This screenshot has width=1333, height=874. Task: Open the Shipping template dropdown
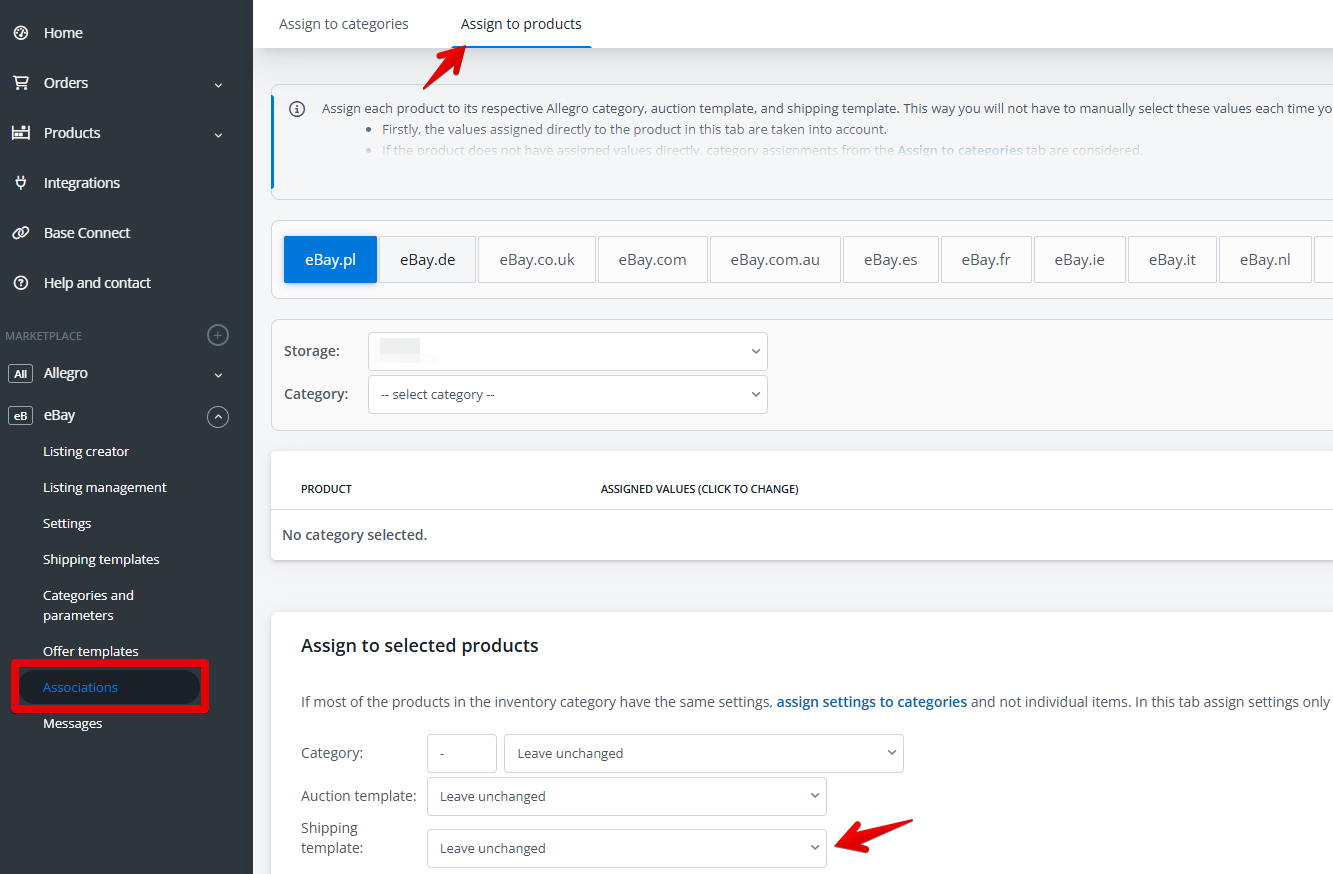[626, 848]
